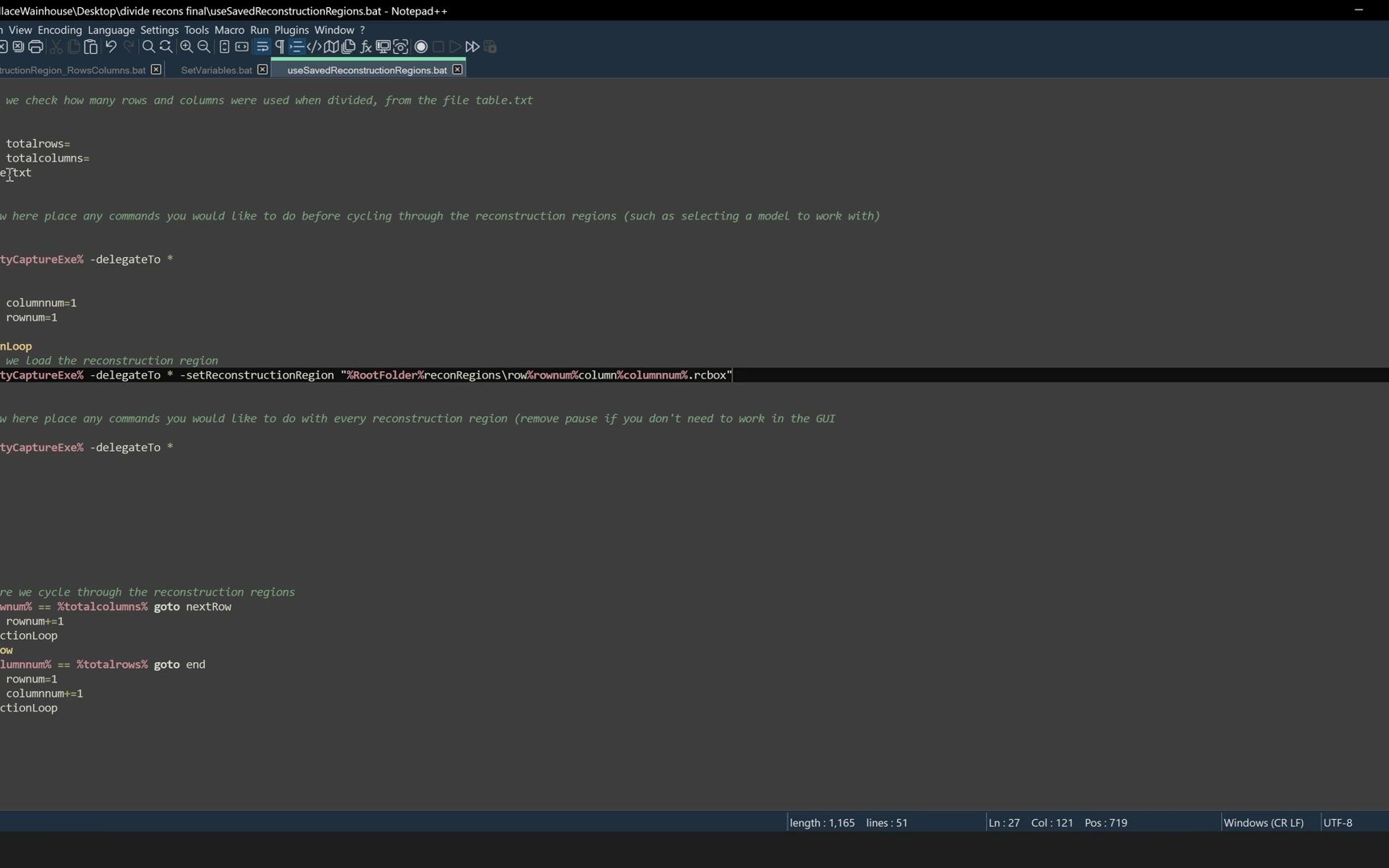Image resolution: width=1389 pixels, height=868 pixels.
Task: Place cursor at line 27 column indicator area
Action: coord(1003,822)
